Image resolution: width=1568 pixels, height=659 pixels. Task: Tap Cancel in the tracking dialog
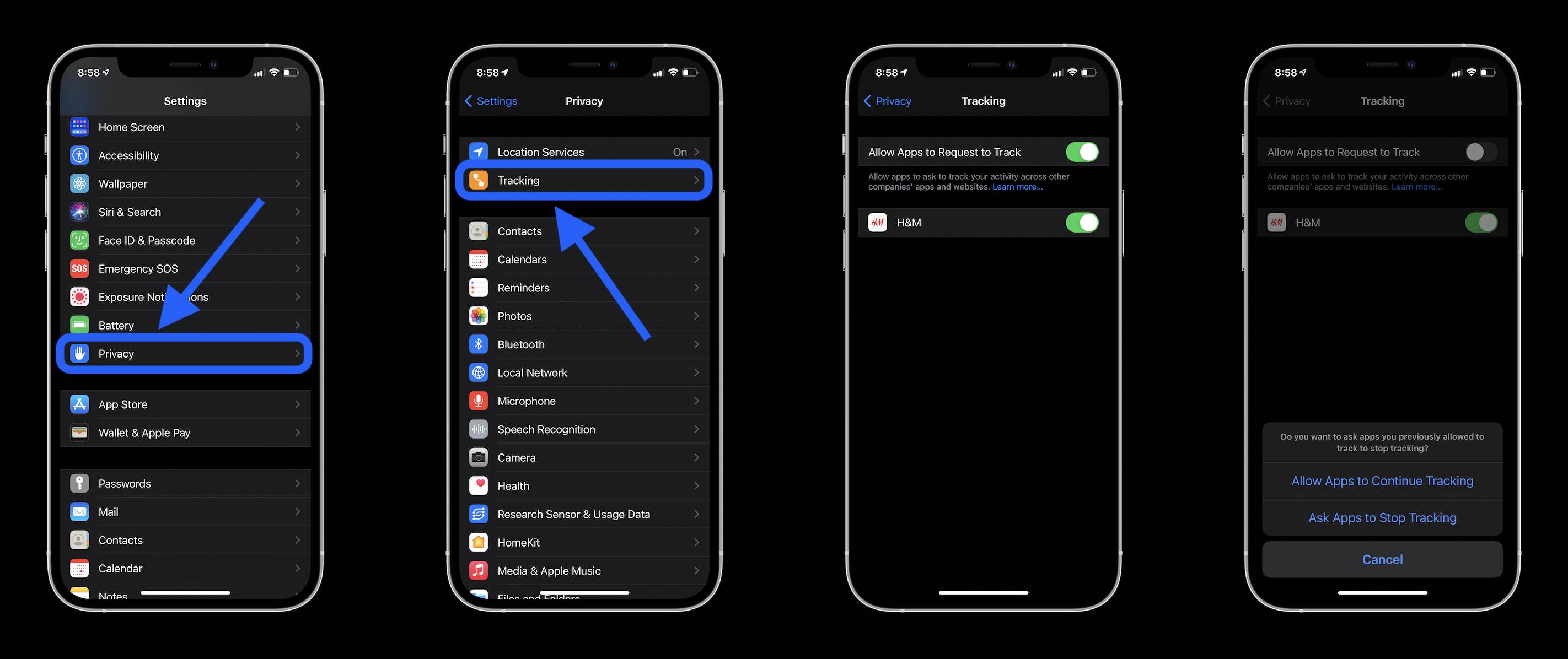click(x=1382, y=559)
